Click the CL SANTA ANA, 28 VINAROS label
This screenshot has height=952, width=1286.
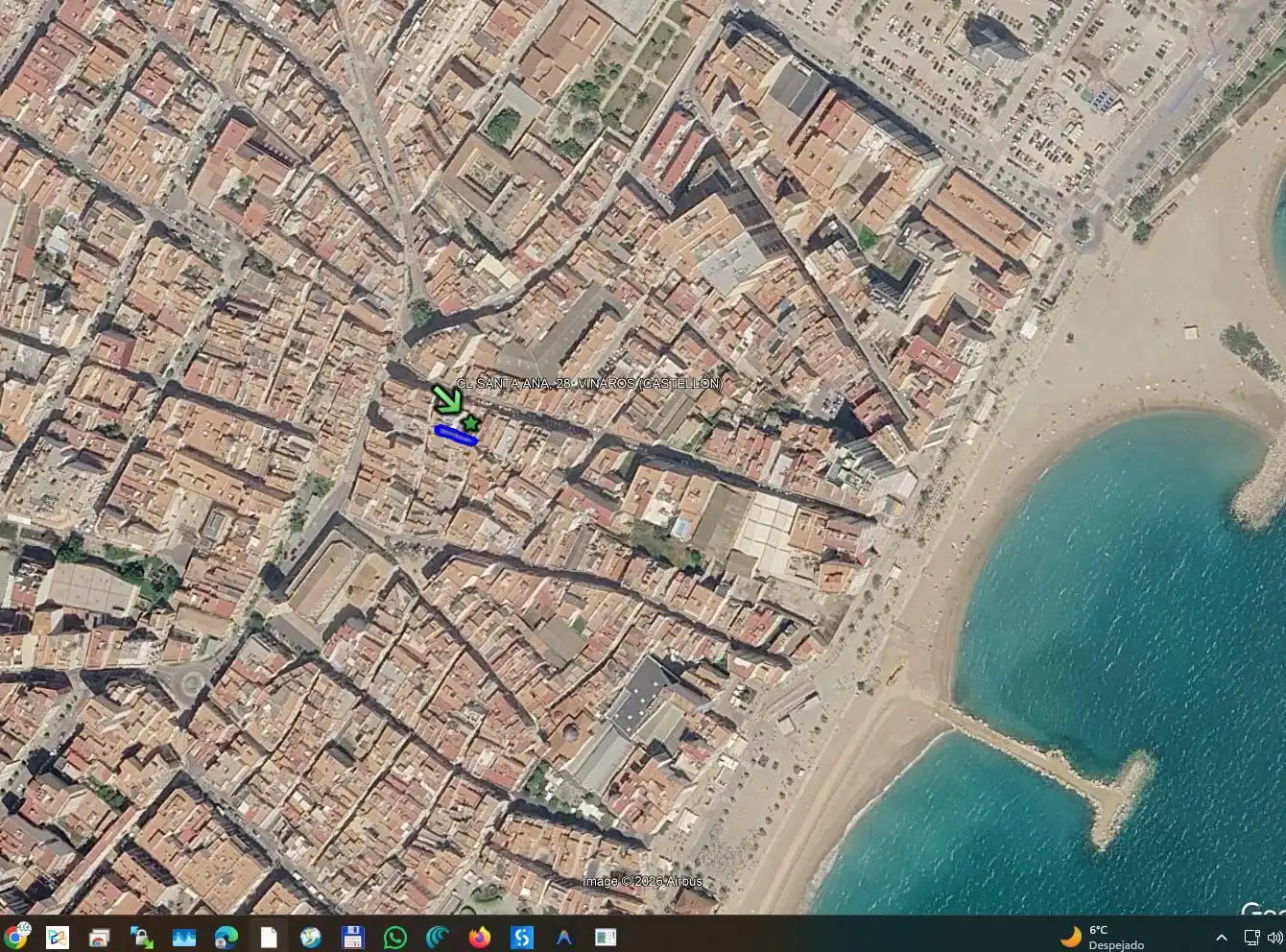589,383
